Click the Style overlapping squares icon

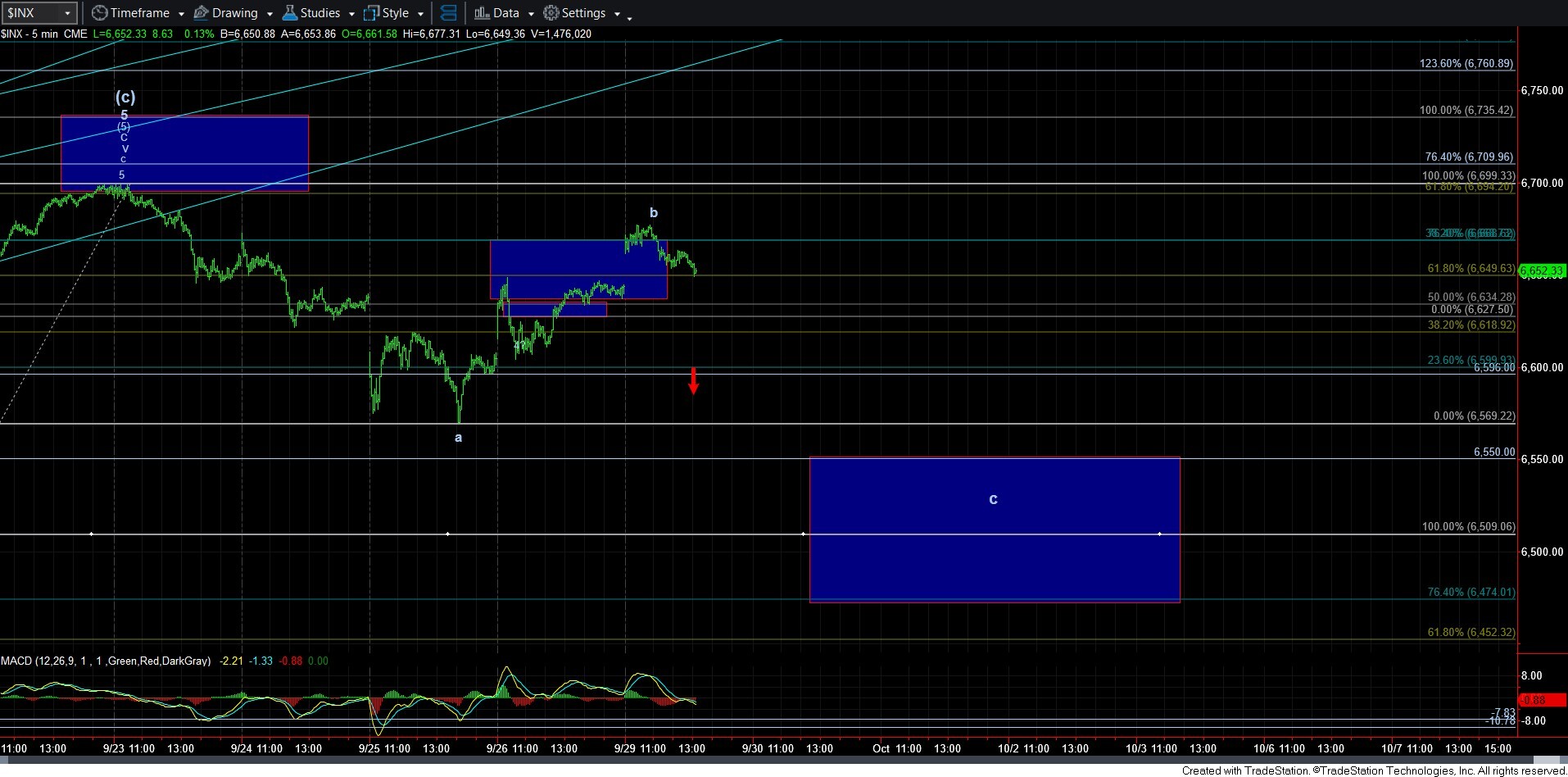pos(372,13)
